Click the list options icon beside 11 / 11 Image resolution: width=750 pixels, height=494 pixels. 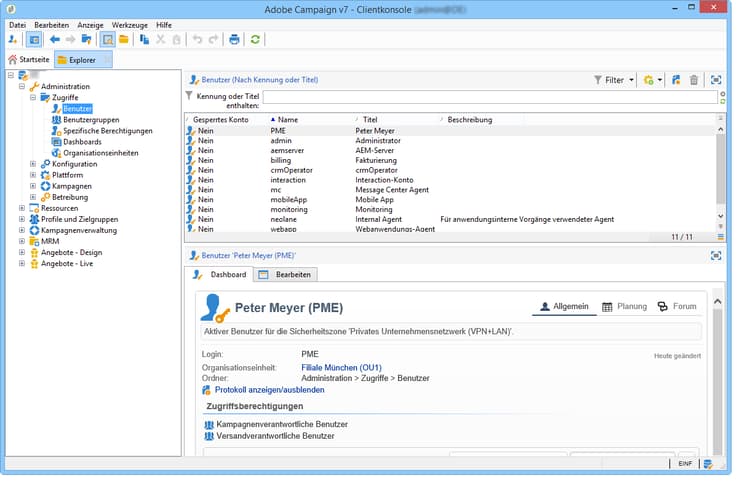coord(721,237)
